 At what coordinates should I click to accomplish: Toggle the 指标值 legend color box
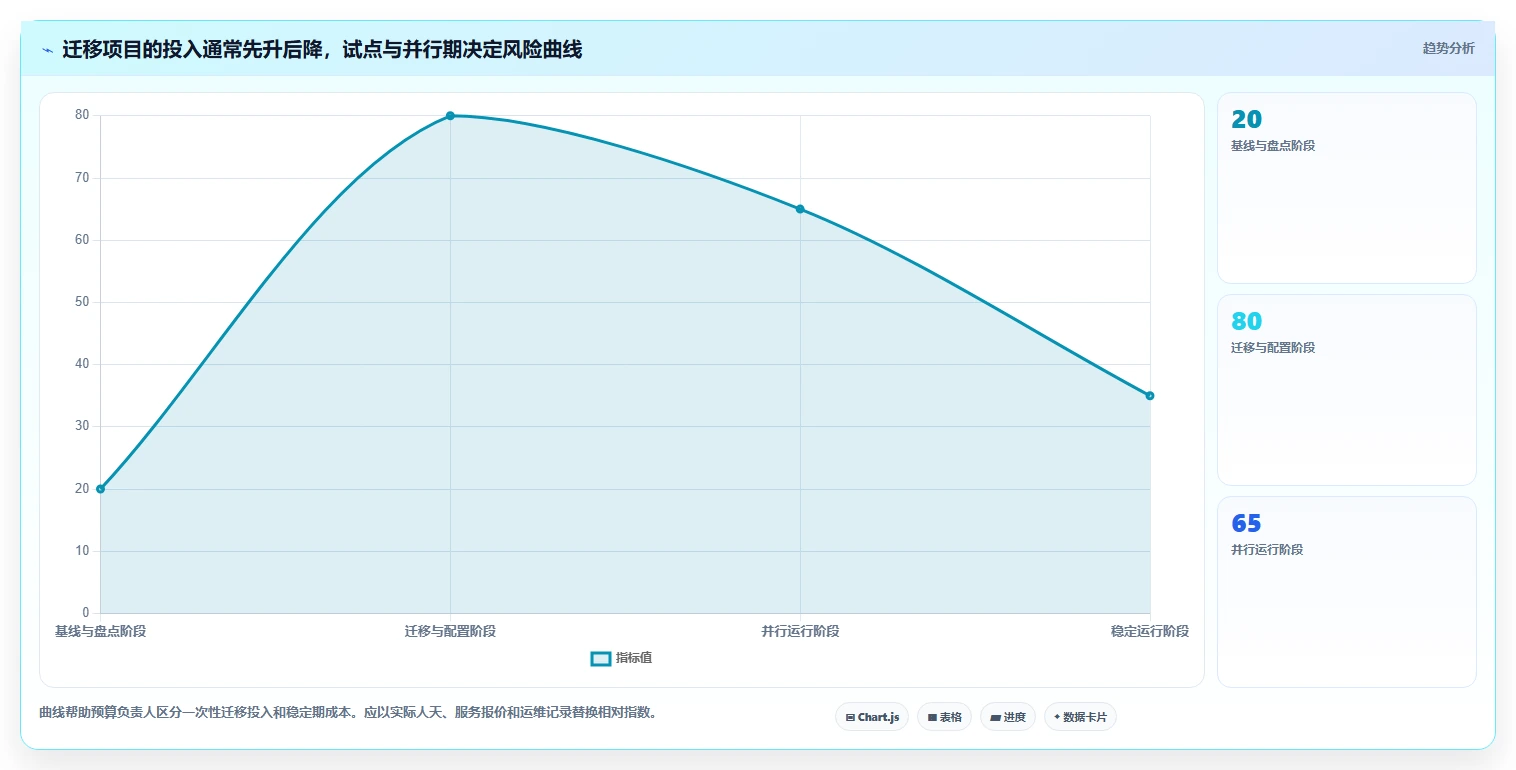click(x=601, y=658)
